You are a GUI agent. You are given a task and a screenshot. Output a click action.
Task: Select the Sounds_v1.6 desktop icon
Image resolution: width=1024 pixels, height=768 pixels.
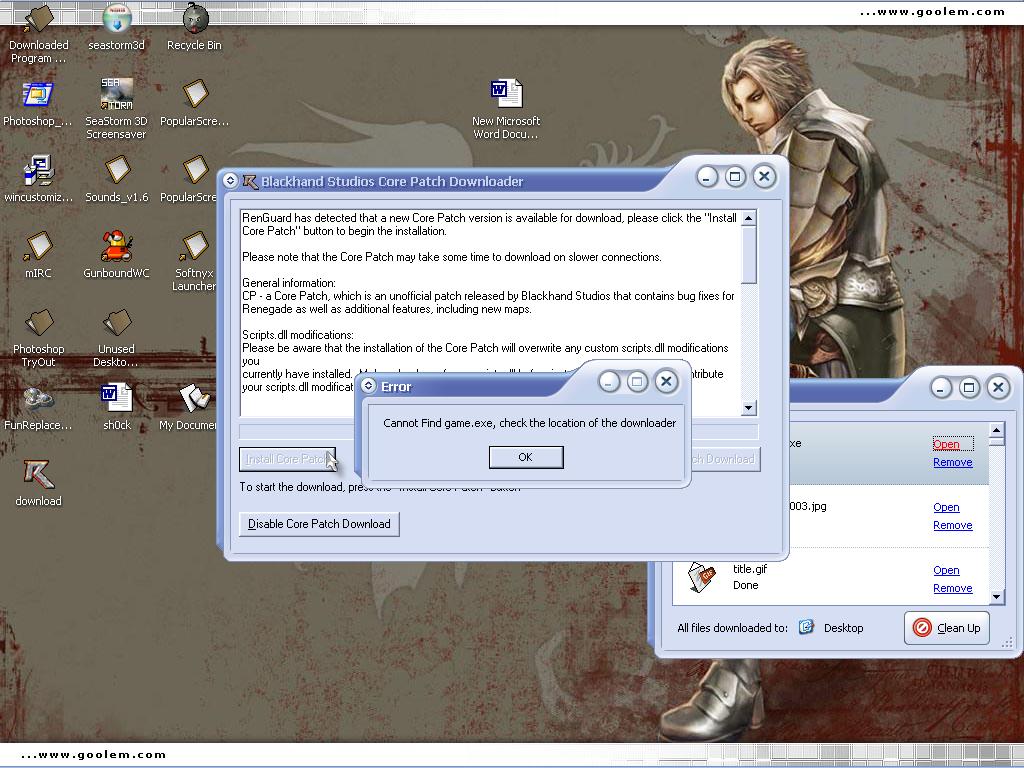pos(117,171)
